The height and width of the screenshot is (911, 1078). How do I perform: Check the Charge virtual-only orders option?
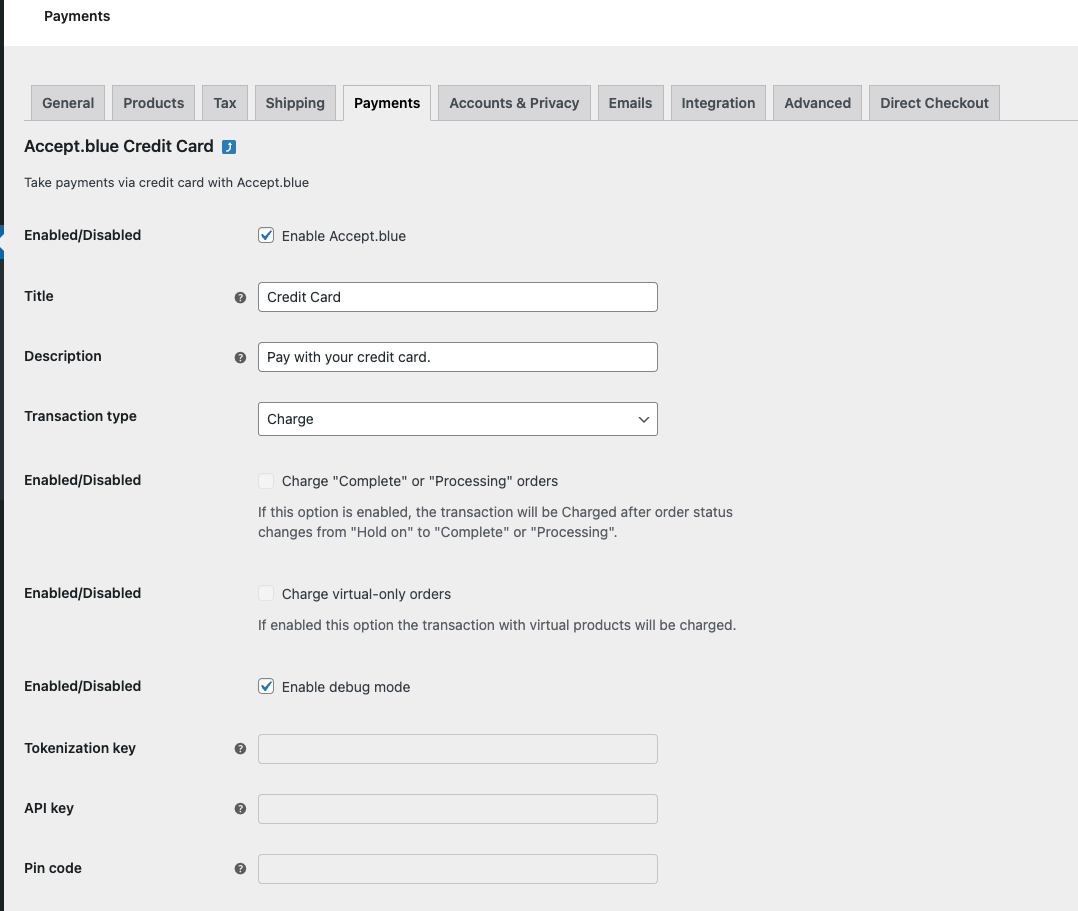(266, 593)
